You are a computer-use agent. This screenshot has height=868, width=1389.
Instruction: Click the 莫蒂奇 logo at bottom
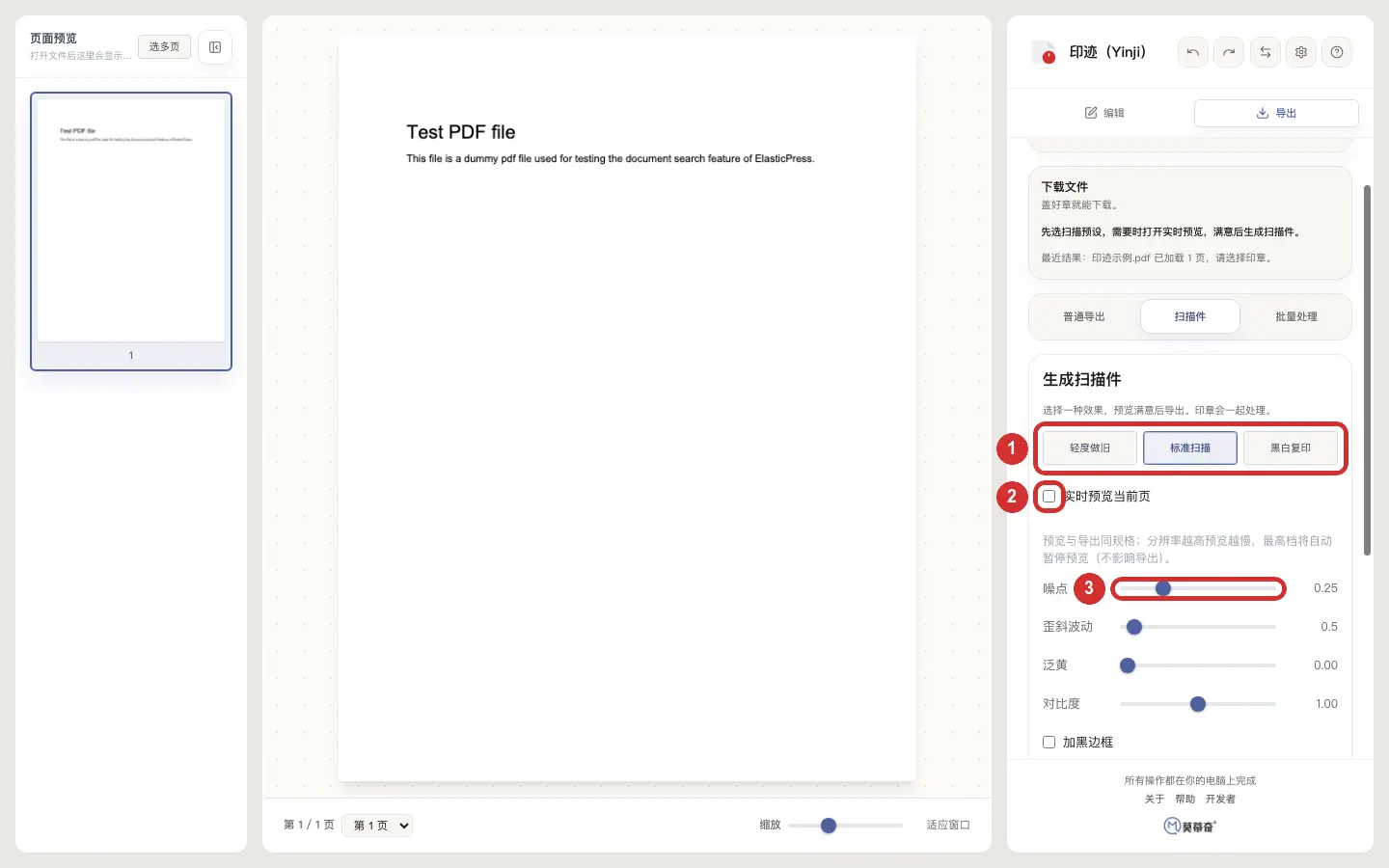tap(1190, 826)
